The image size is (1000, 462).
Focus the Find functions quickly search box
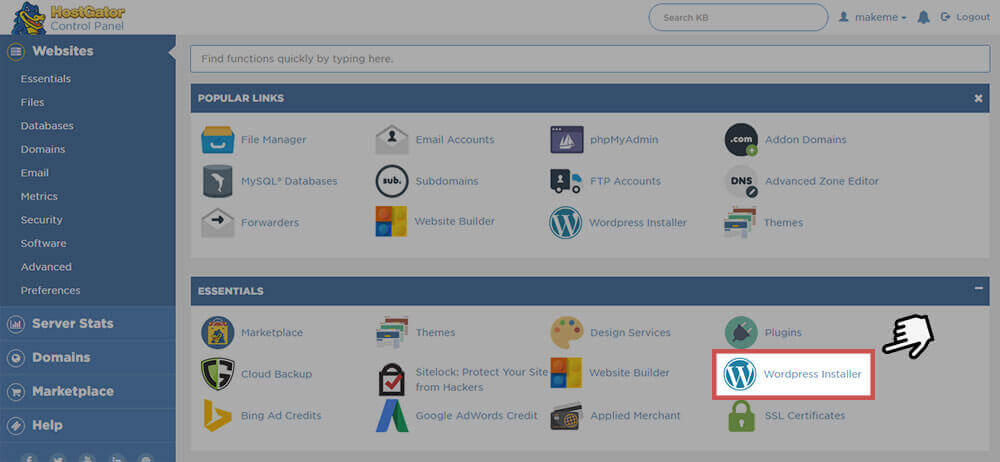pos(590,59)
